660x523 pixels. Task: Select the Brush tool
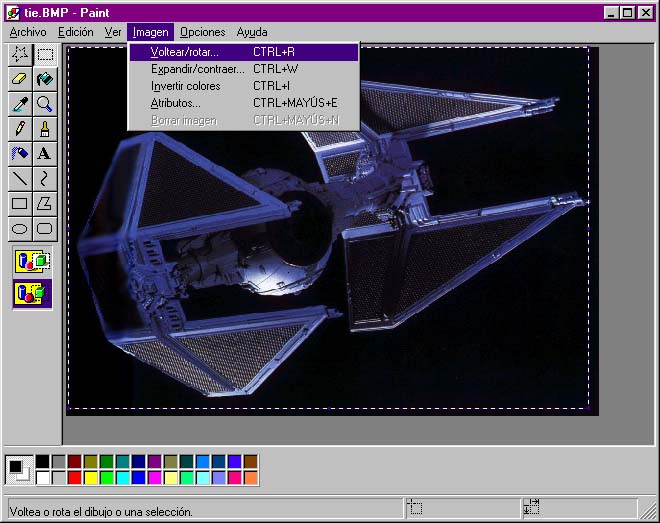coord(45,129)
